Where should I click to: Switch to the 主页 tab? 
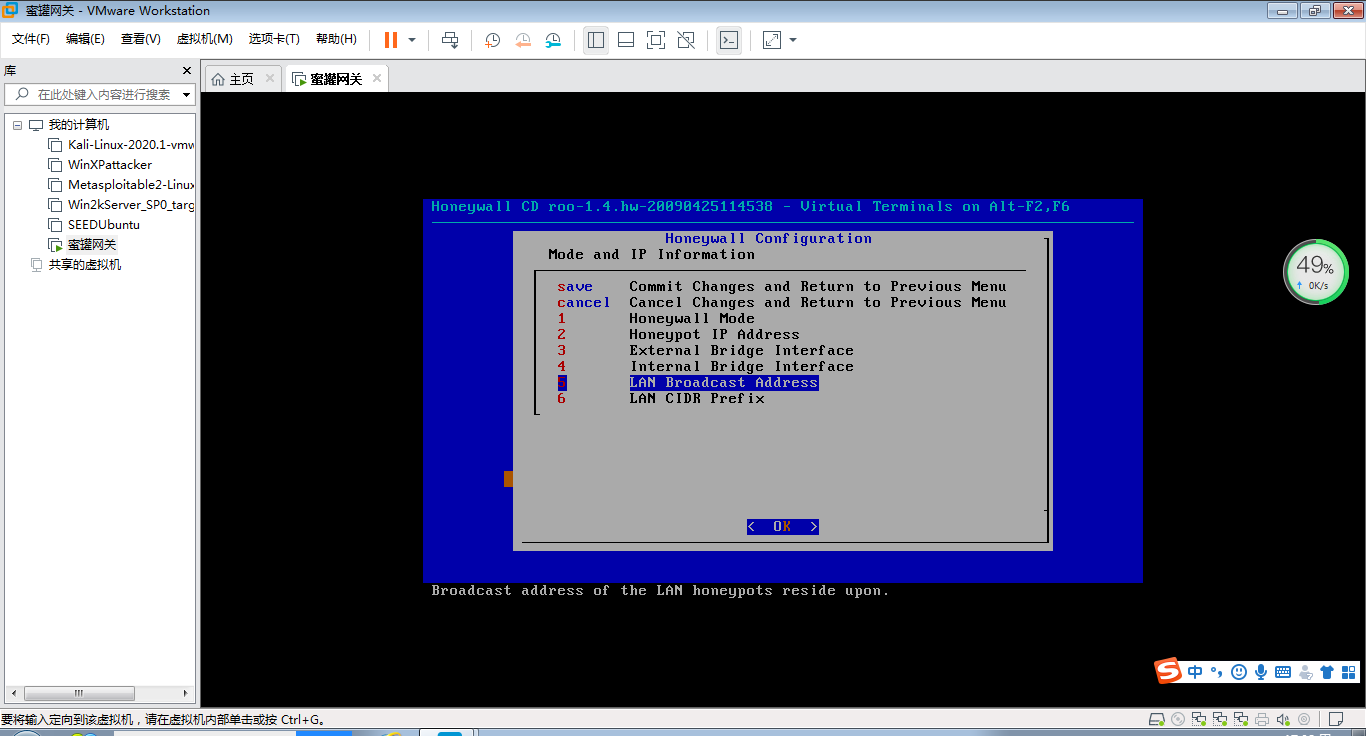242,79
